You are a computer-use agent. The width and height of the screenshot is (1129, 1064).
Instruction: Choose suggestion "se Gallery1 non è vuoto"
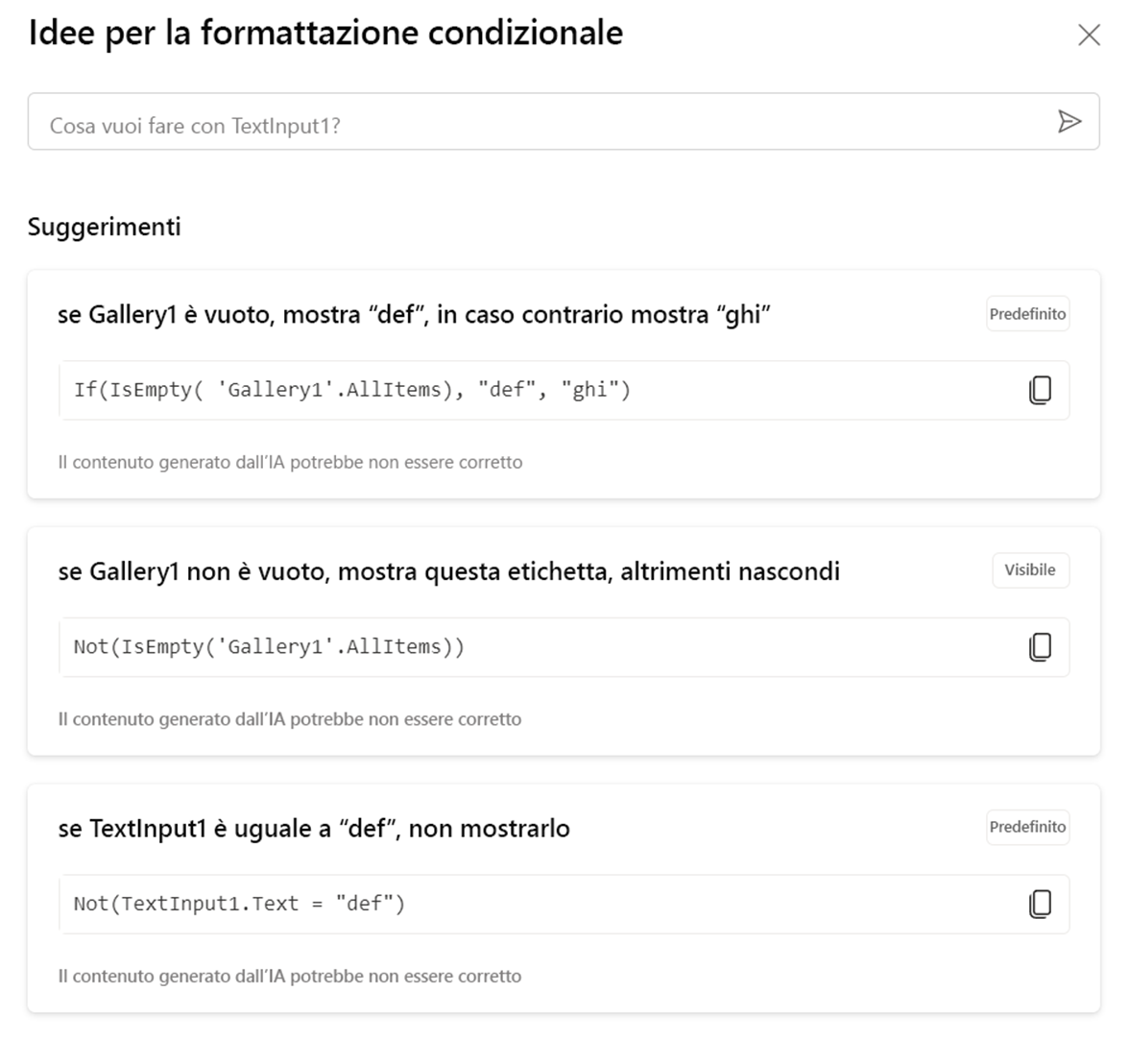[448, 572]
